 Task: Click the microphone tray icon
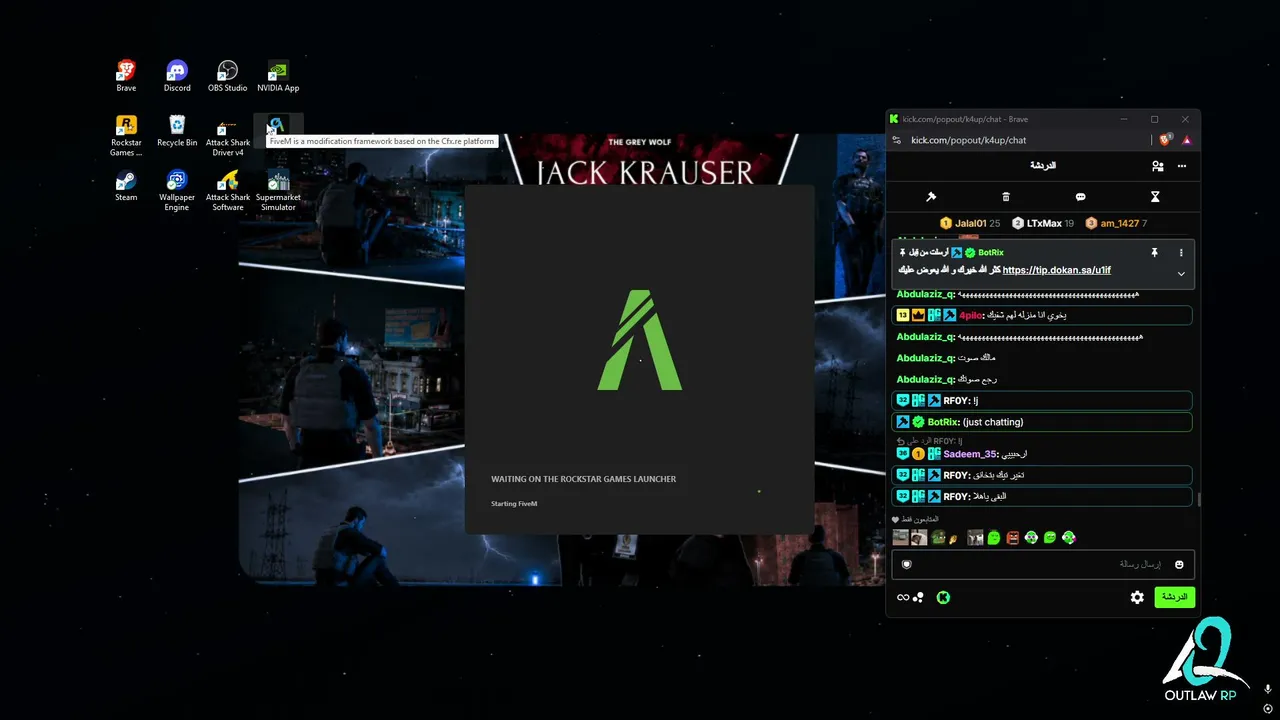(x=1268, y=690)
